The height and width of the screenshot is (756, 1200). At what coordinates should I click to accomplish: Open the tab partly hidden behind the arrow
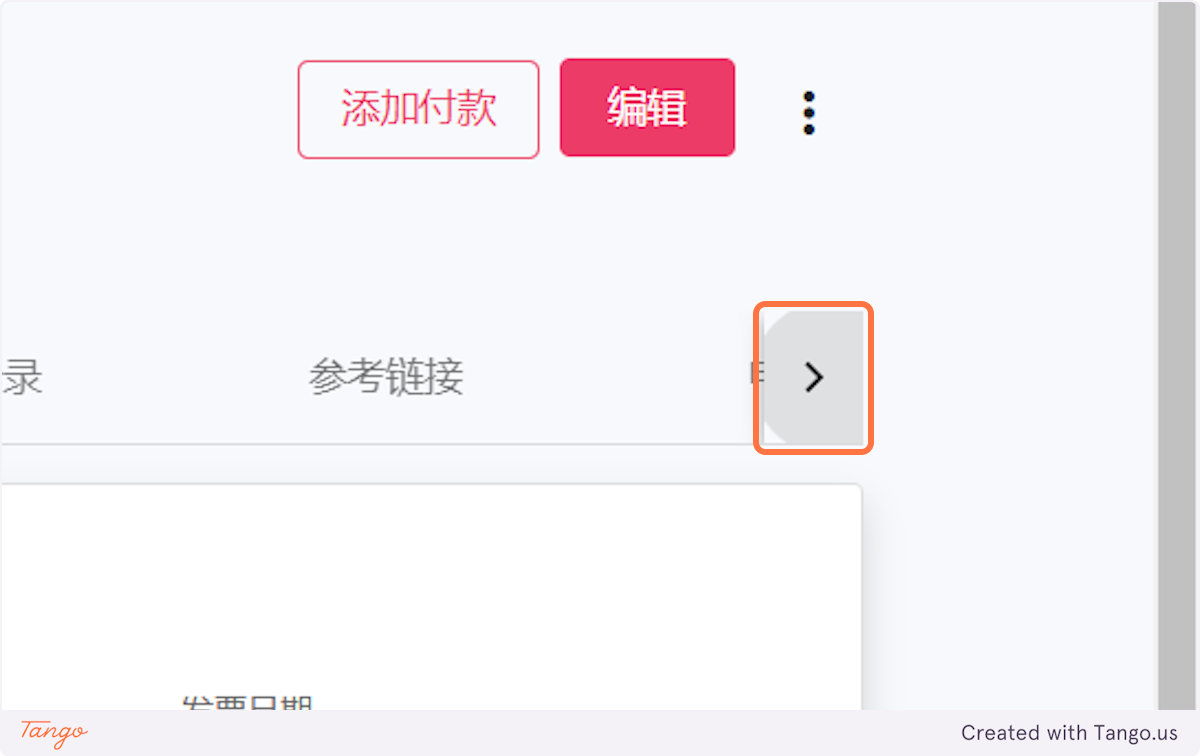[756, 376]
